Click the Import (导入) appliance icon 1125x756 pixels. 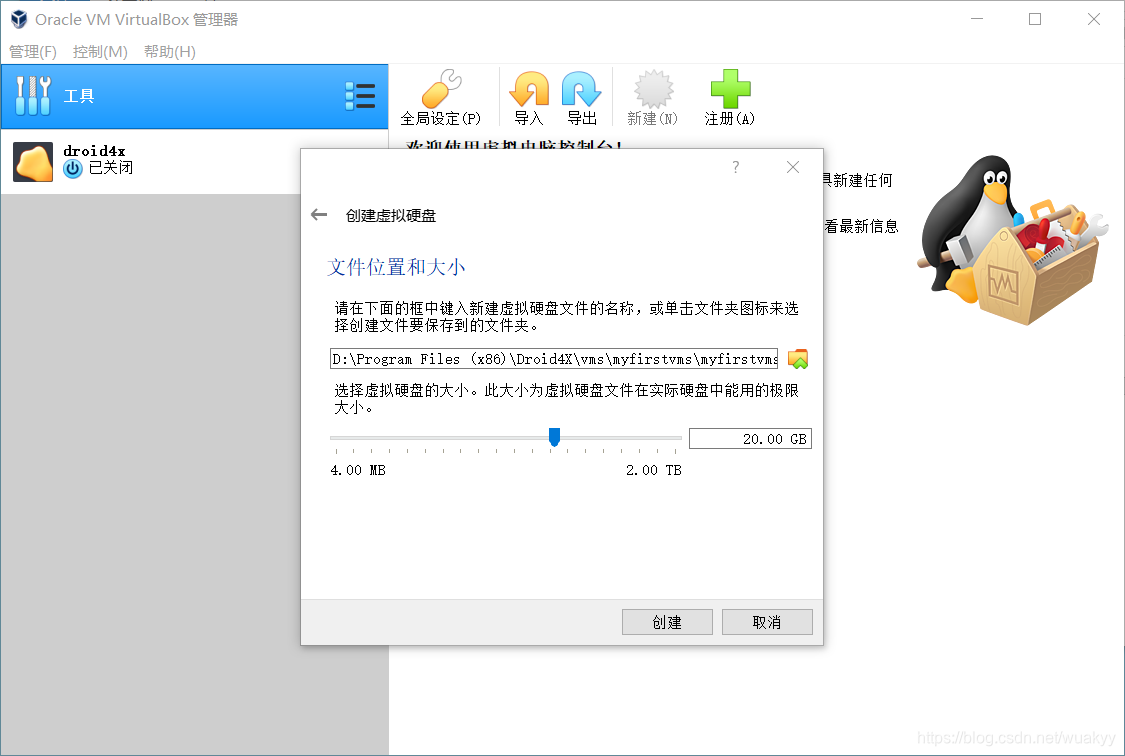tap(529, 90)
